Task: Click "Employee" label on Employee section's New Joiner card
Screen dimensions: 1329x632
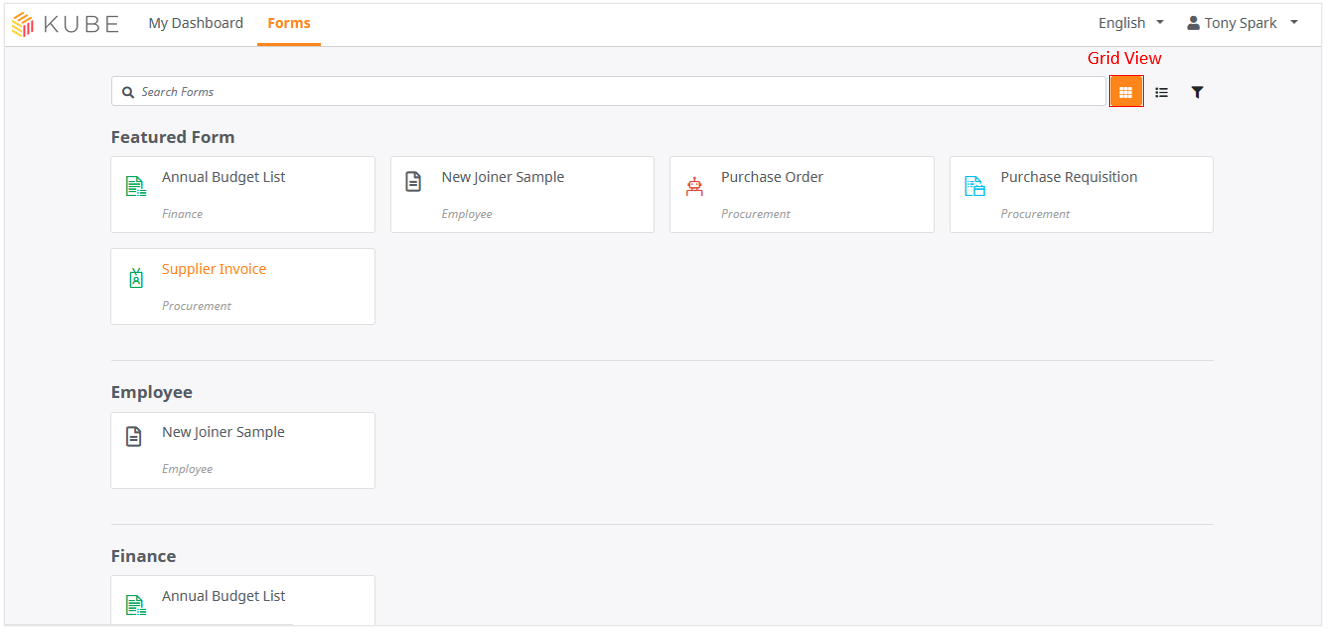Action: pyautogui.click(x=187, y=469)
